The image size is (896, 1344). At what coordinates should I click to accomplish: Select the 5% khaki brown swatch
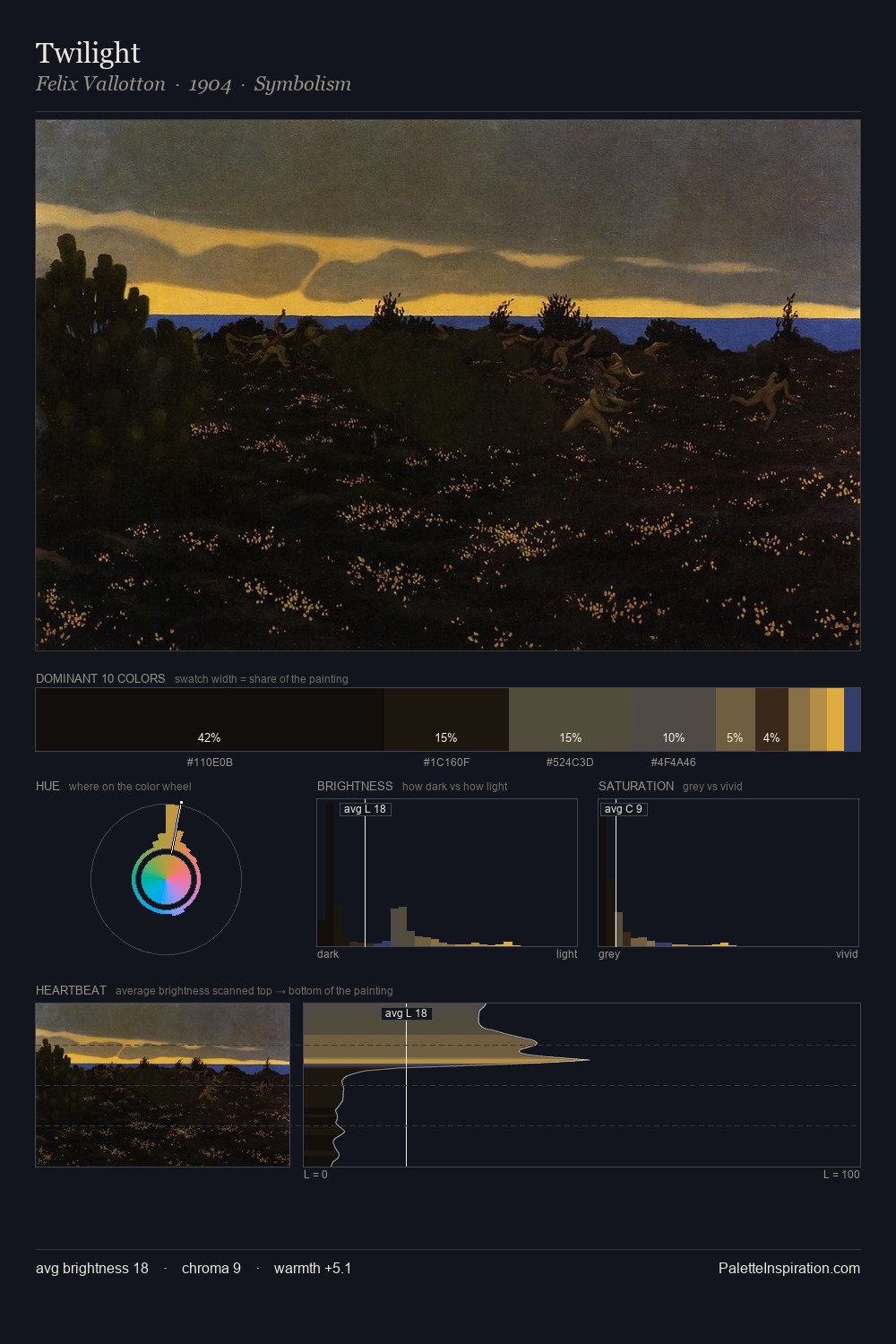(x=736, y=719)
